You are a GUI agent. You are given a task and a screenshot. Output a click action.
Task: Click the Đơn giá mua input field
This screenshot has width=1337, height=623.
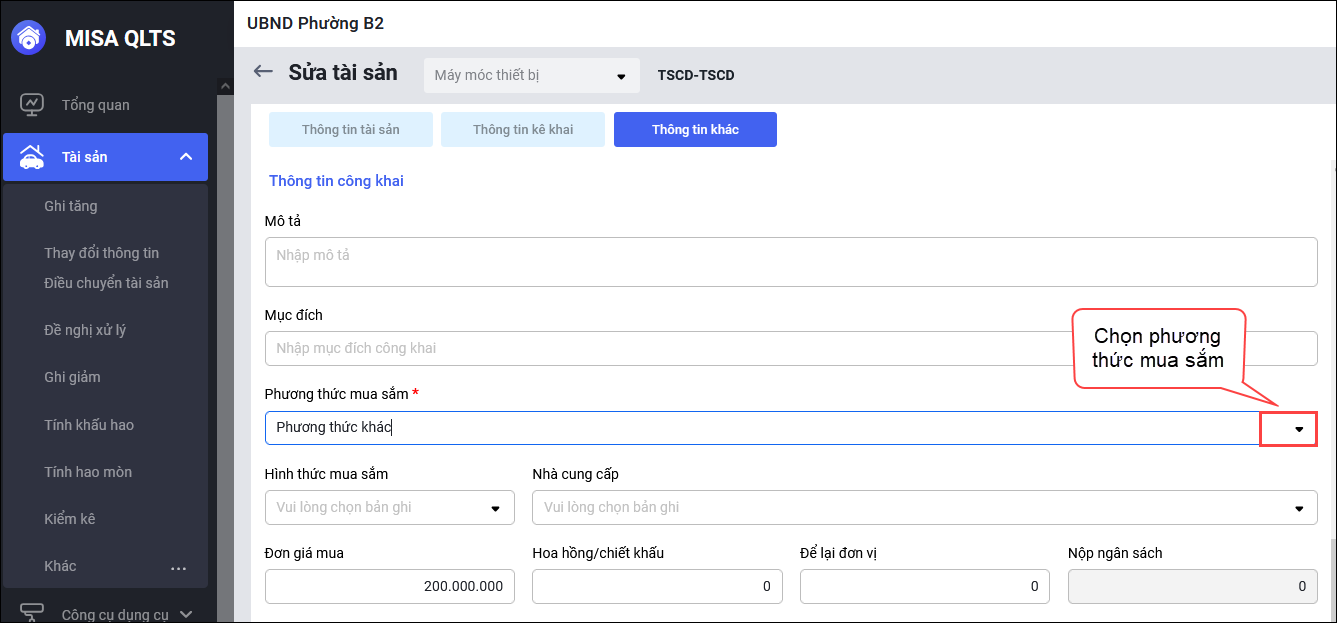point(390,587)
